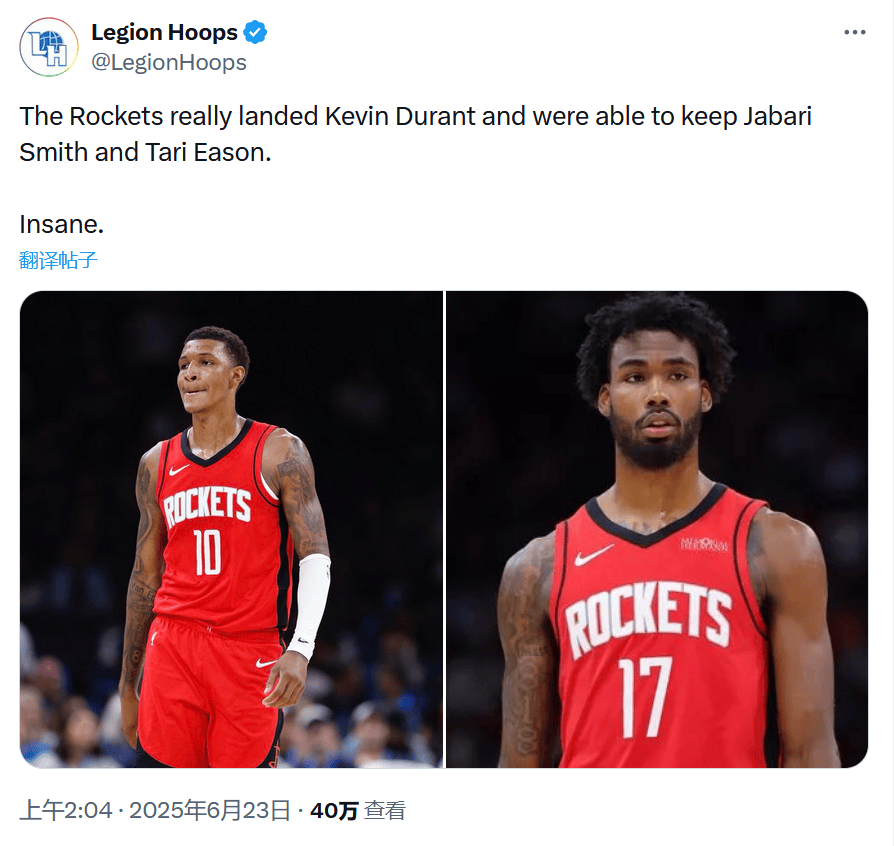Open the right photo of player 17
Image resolution: width=894 pixels, height=846 pixels.
[657, 529]
